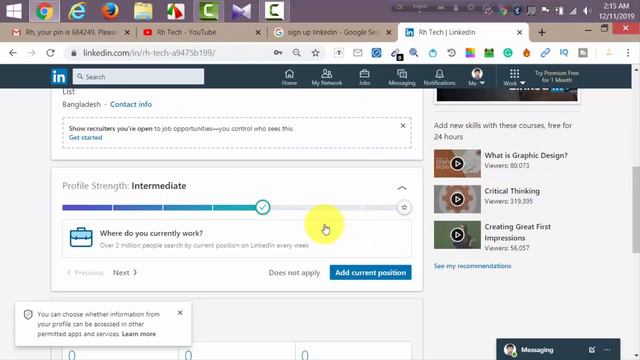Click Get started for recruiters
This screenshot has width=640, height=360.
tap(85, 138)
